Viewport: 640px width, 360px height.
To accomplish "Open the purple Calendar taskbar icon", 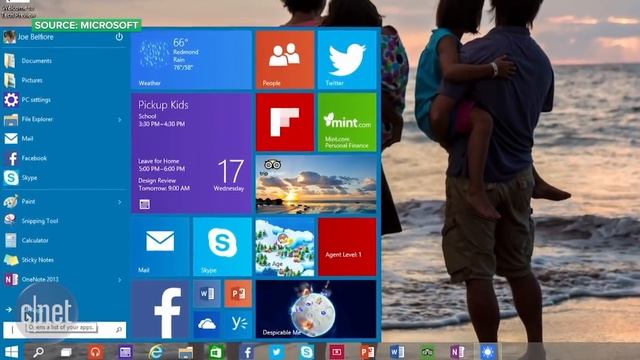I will click(x=125, y=352).
